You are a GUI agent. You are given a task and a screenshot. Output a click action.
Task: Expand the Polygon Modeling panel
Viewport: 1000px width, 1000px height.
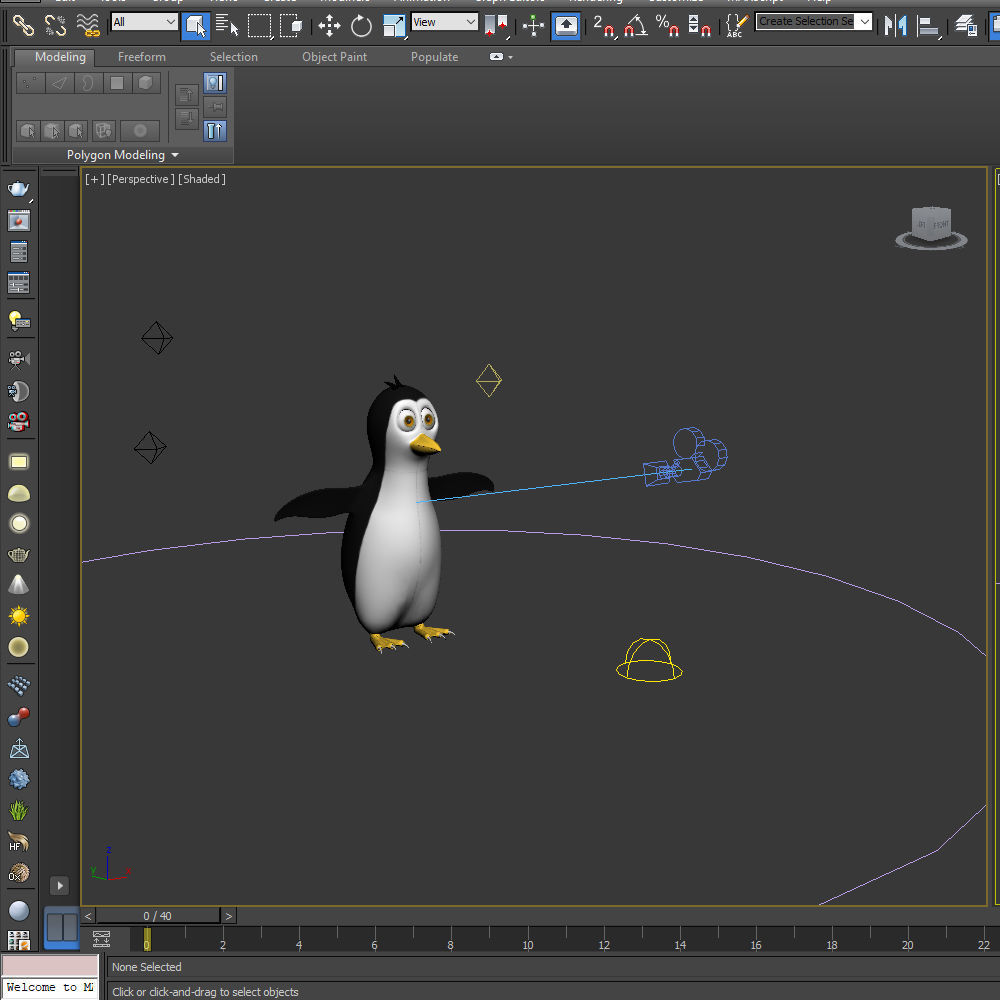pos(122,155)
